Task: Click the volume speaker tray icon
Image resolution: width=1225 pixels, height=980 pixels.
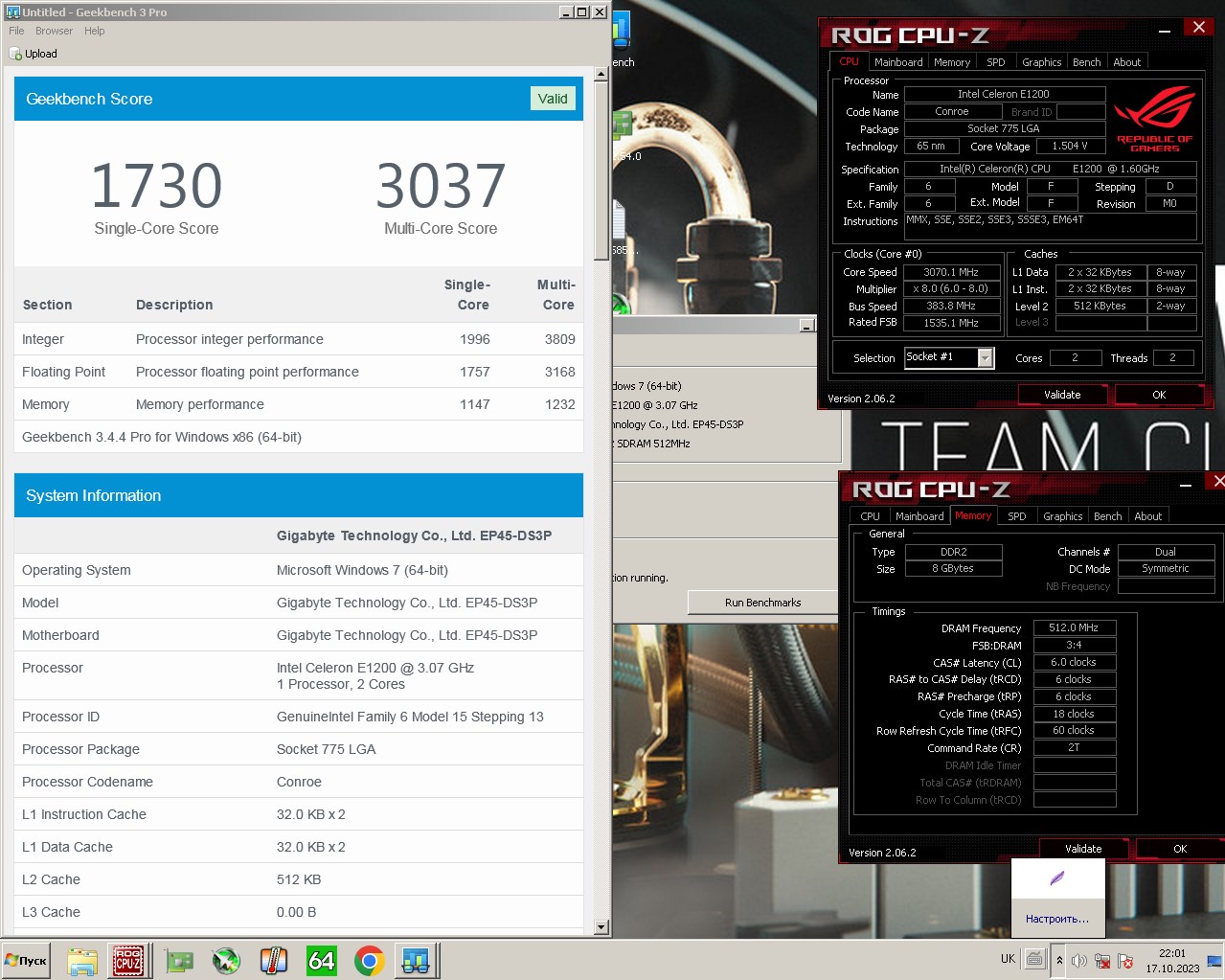Action: pyautogui.click(x=1079, y=960)
